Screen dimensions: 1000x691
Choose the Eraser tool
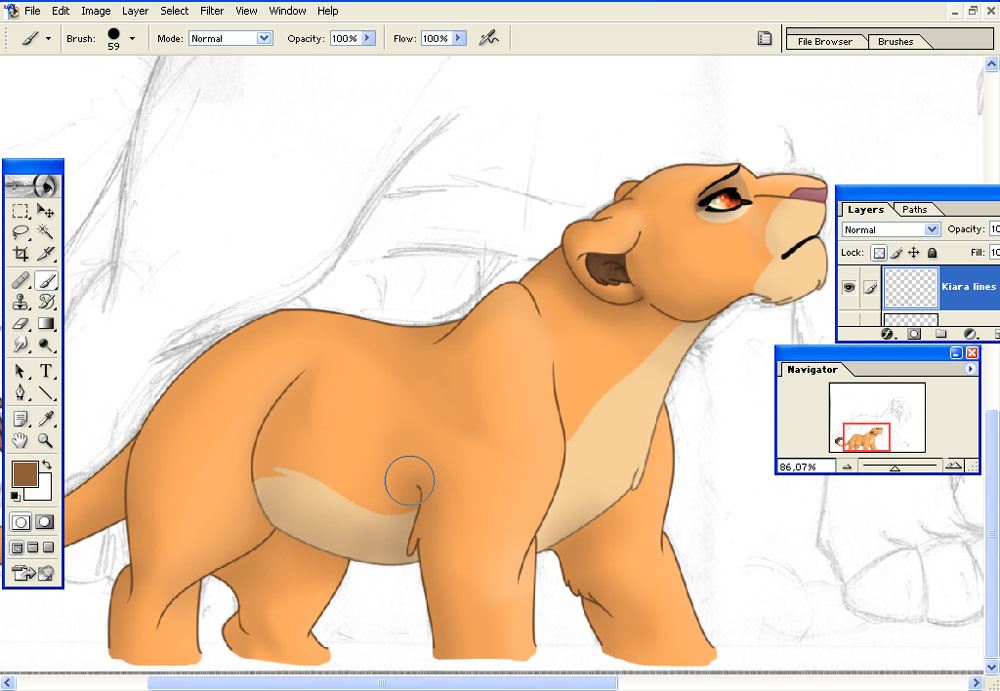coord(20,323)
